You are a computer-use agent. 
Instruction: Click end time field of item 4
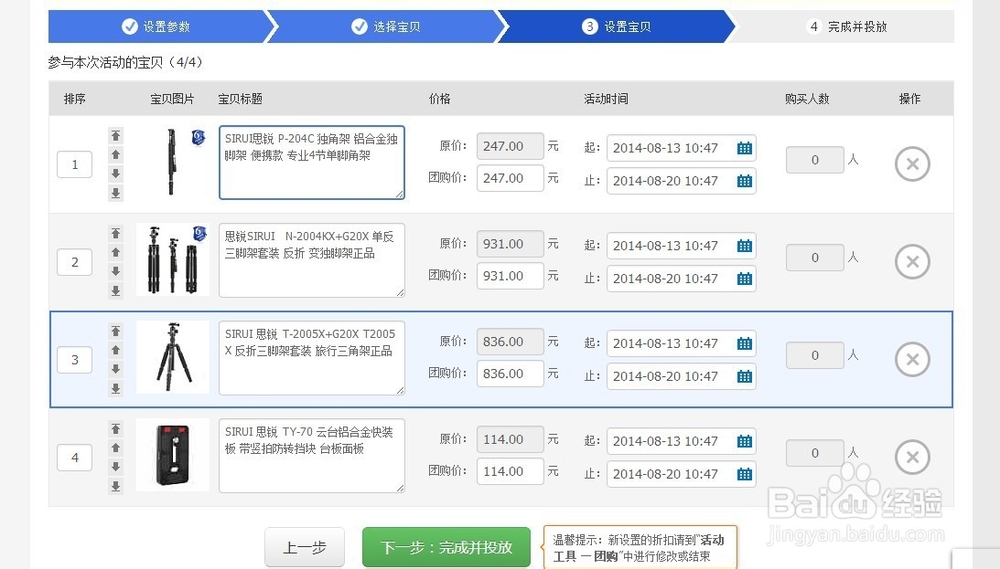[681, 474]
